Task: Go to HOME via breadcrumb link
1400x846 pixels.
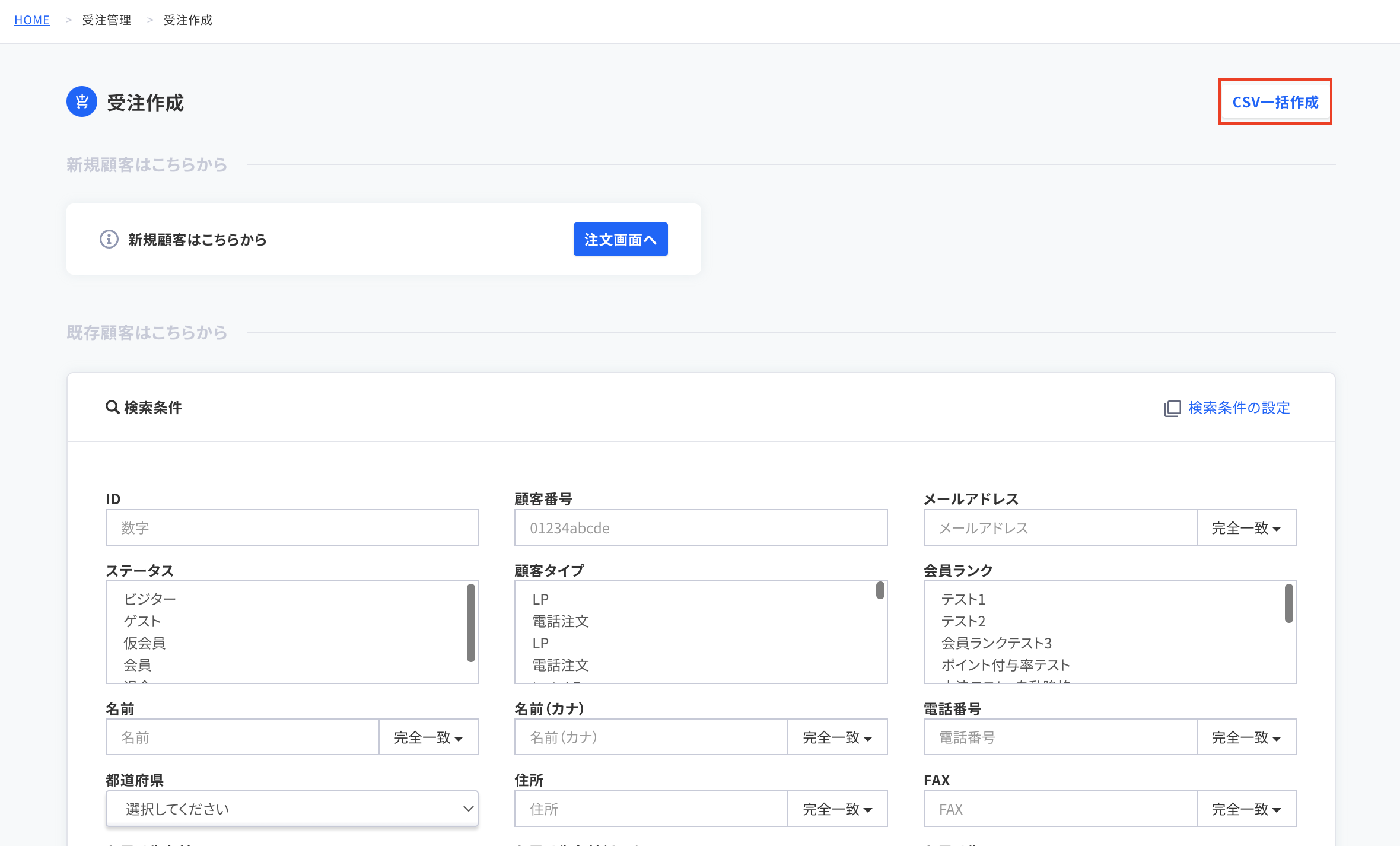Action: tap(32, 20)
